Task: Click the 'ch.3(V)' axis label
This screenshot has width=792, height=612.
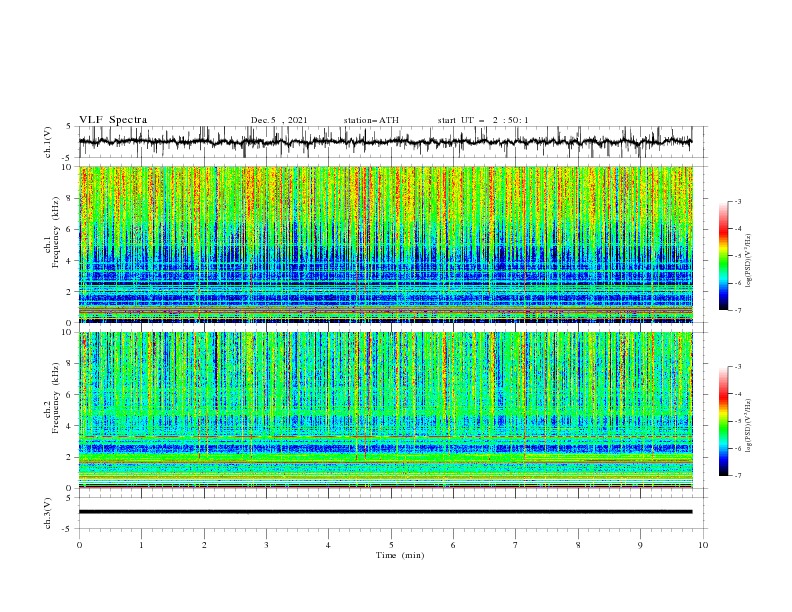Action: click(x=48, y=513)
